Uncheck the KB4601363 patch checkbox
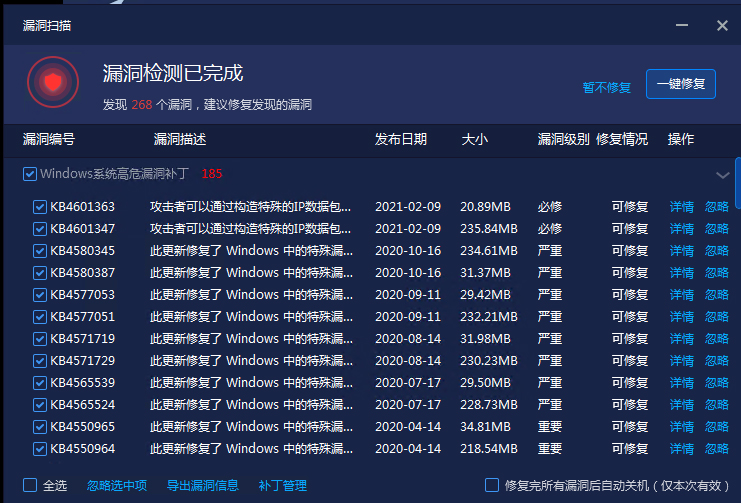 40,207
